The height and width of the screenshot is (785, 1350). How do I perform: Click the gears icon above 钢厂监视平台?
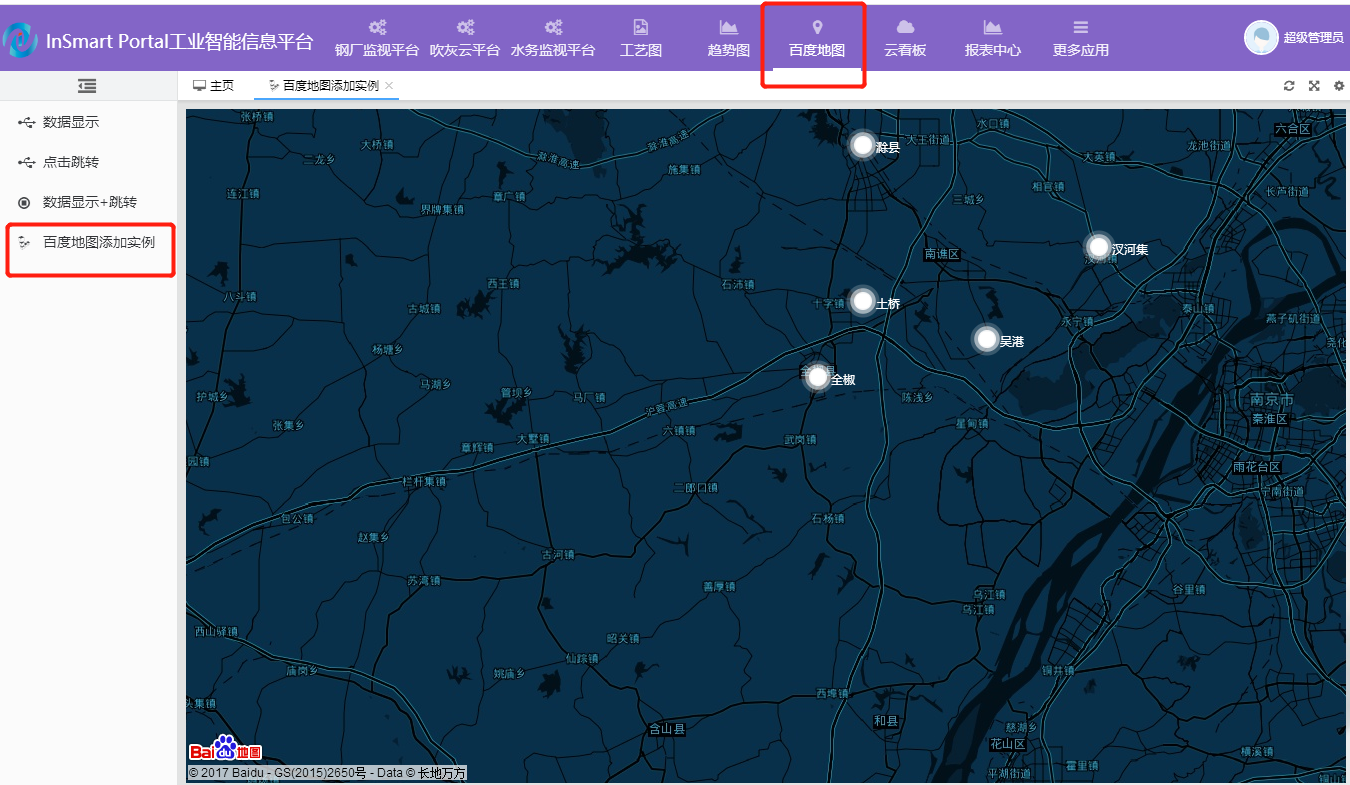377,27
